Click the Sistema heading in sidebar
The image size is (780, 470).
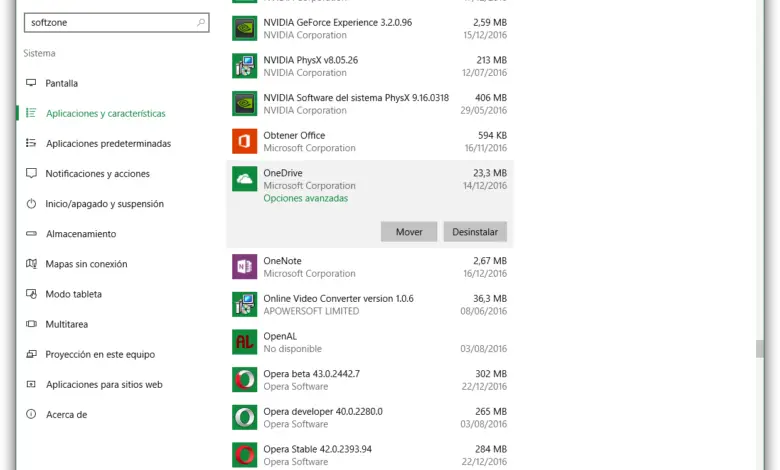(39, 53)
